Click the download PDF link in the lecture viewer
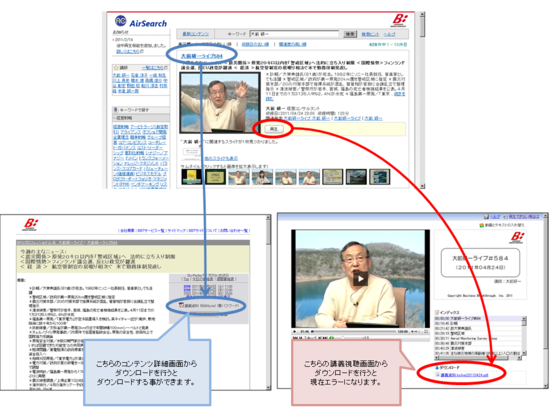550x412 pixels. 464,375
